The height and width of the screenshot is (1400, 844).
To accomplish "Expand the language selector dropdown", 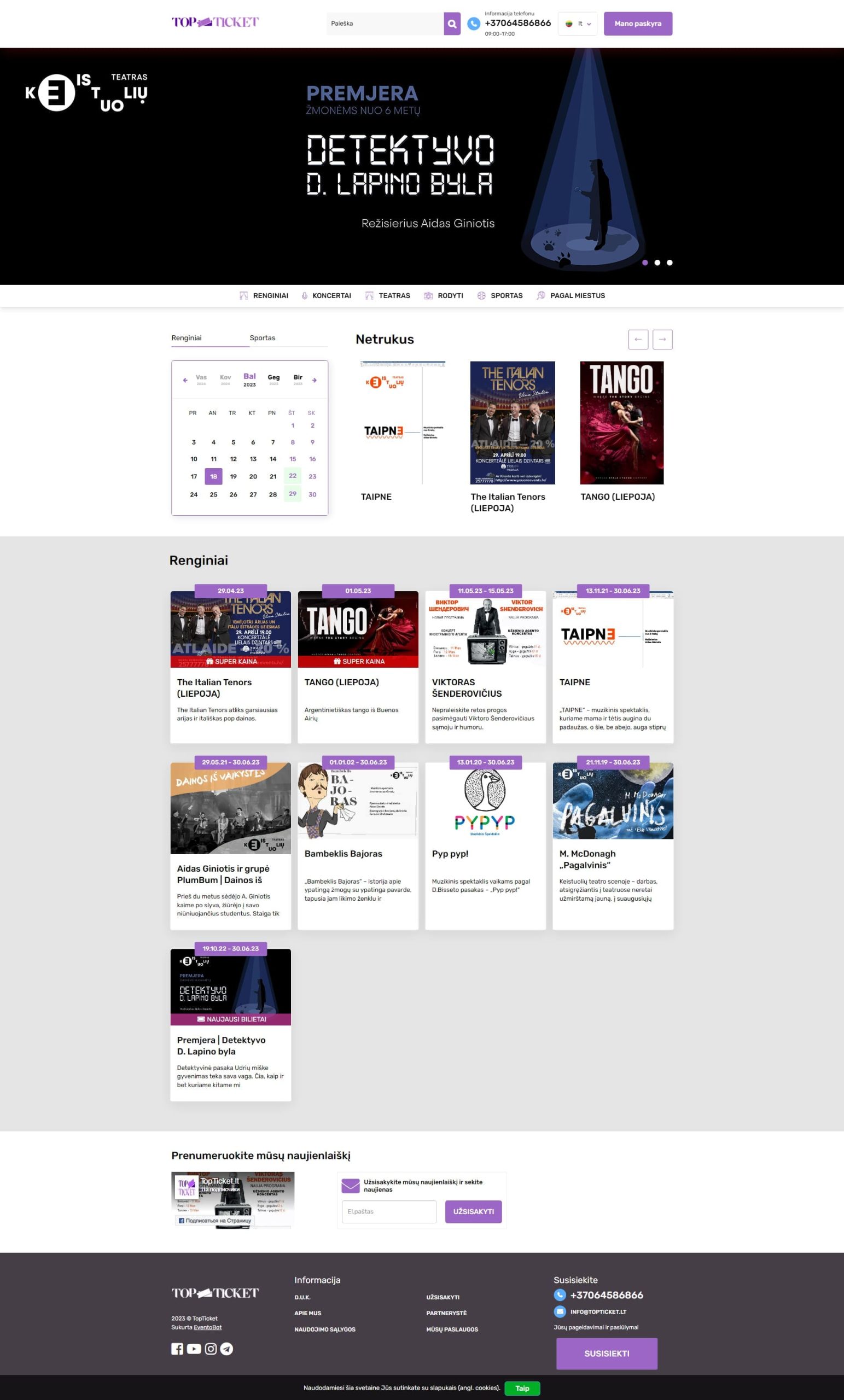I will 578,24.
